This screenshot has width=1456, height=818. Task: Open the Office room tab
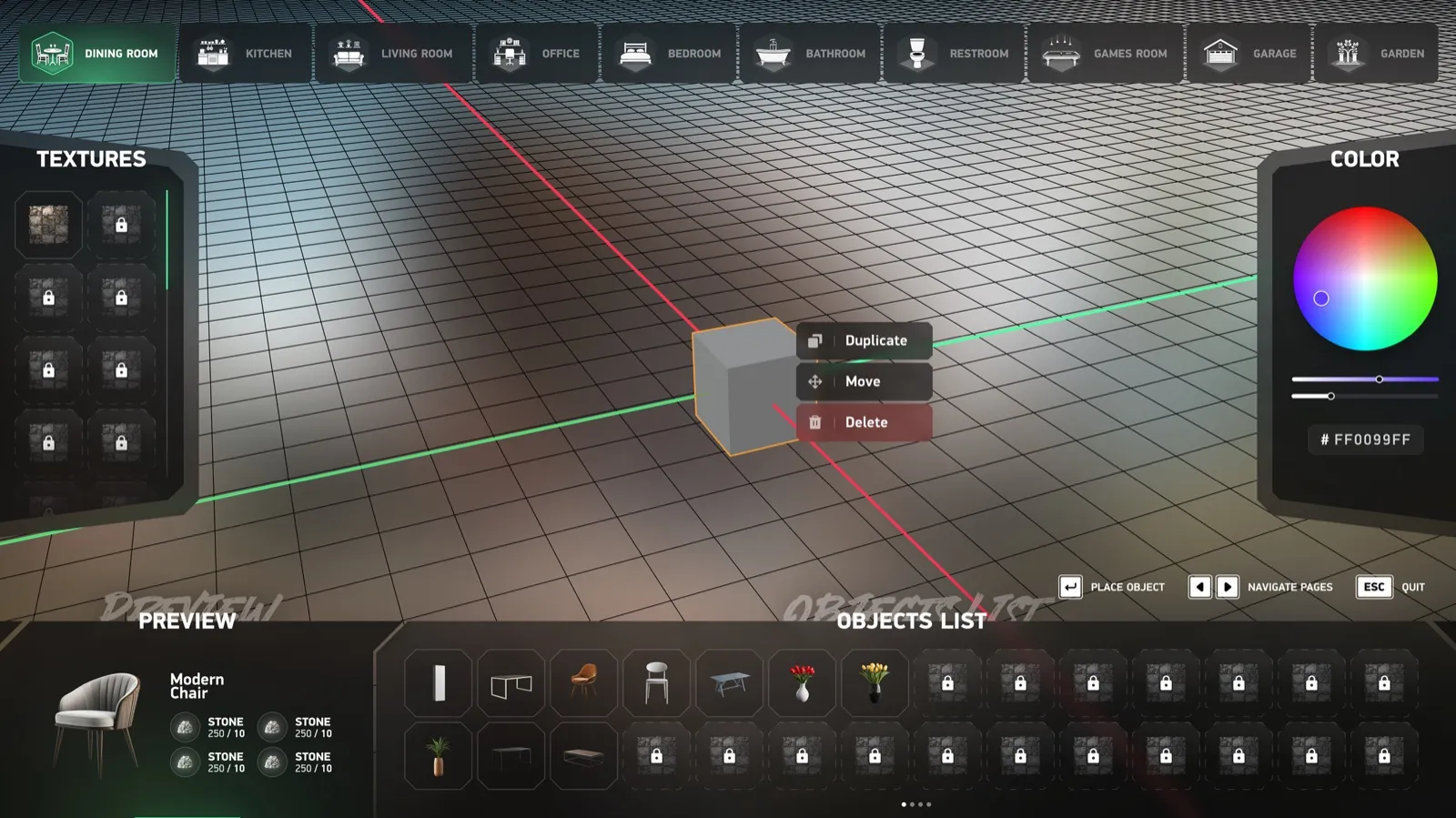click(x=537, y=54)
